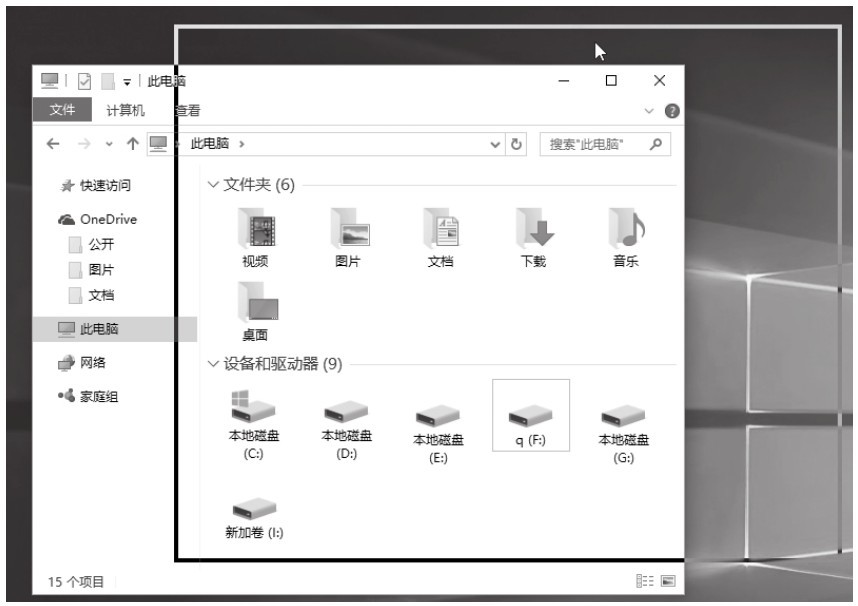858x606 pixels.
Task: Open the 新加卷 (I:) drive
Action: [254, 512]
